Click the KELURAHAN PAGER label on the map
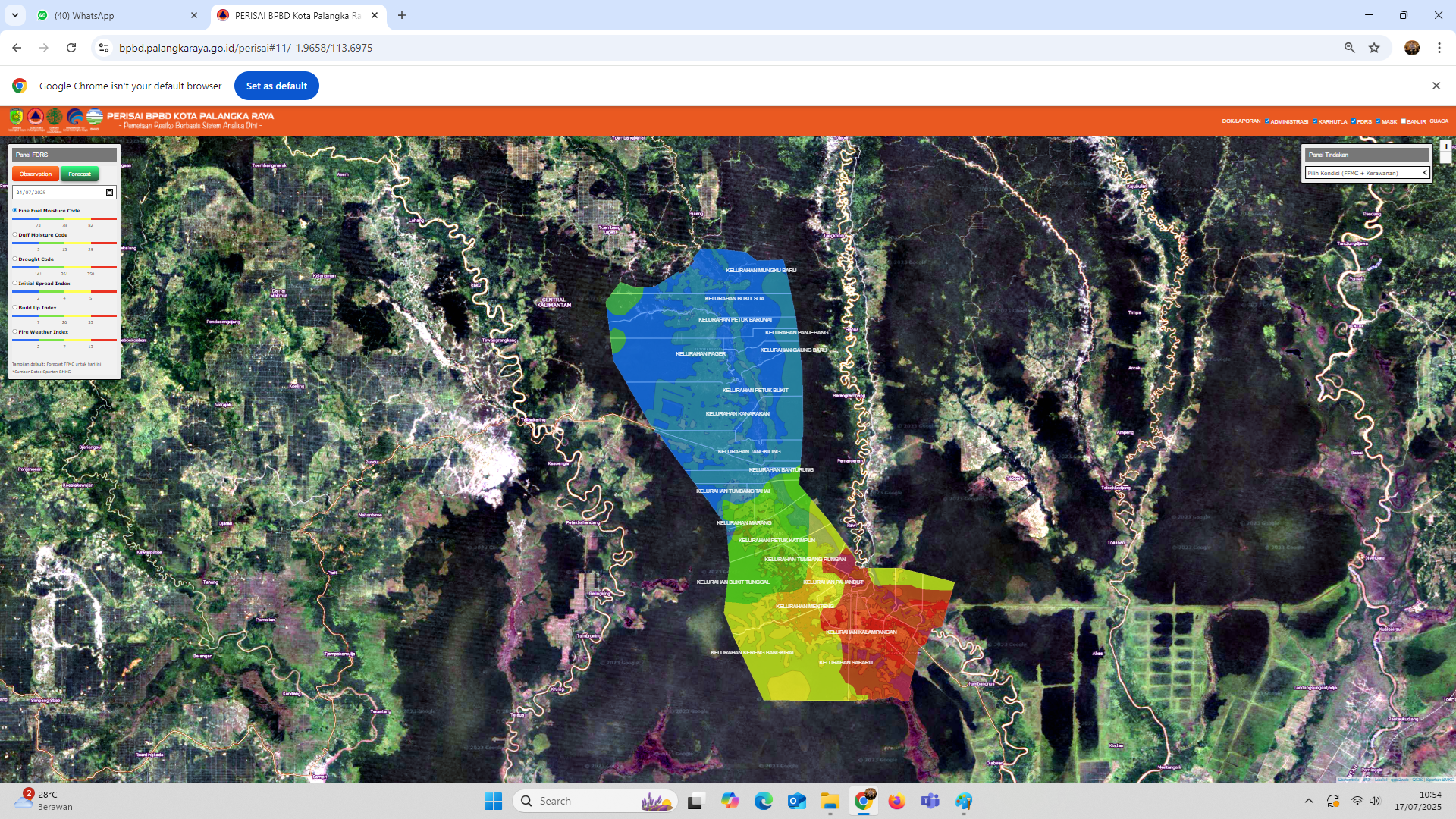 (x=701, y=353)
